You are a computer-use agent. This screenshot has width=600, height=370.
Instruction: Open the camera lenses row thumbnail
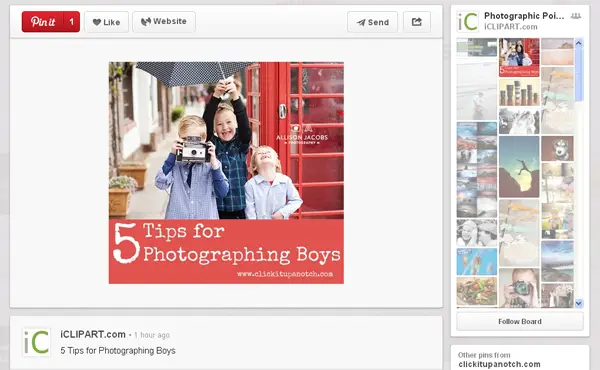(x=519, y=93)
